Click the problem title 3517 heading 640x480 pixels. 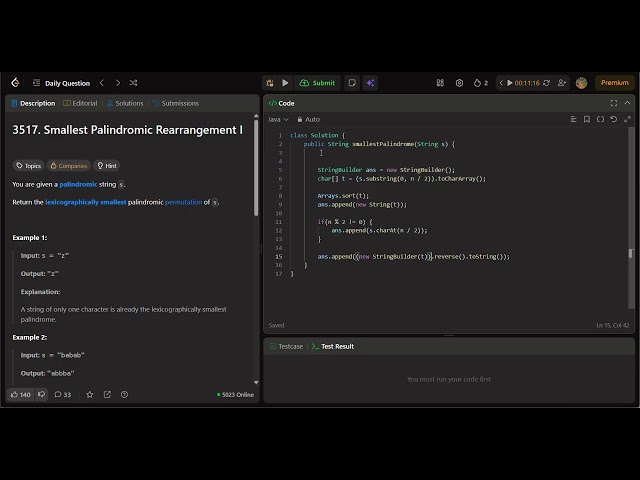[127, 130]
